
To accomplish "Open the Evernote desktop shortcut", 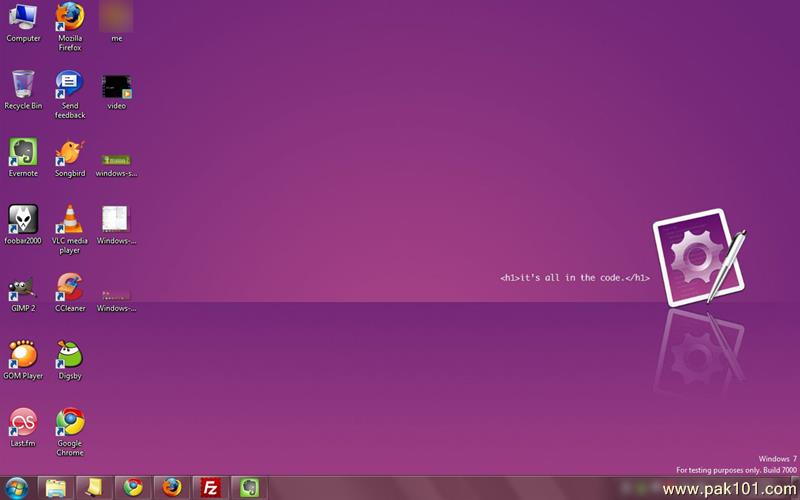I will [x=23, y=152].
